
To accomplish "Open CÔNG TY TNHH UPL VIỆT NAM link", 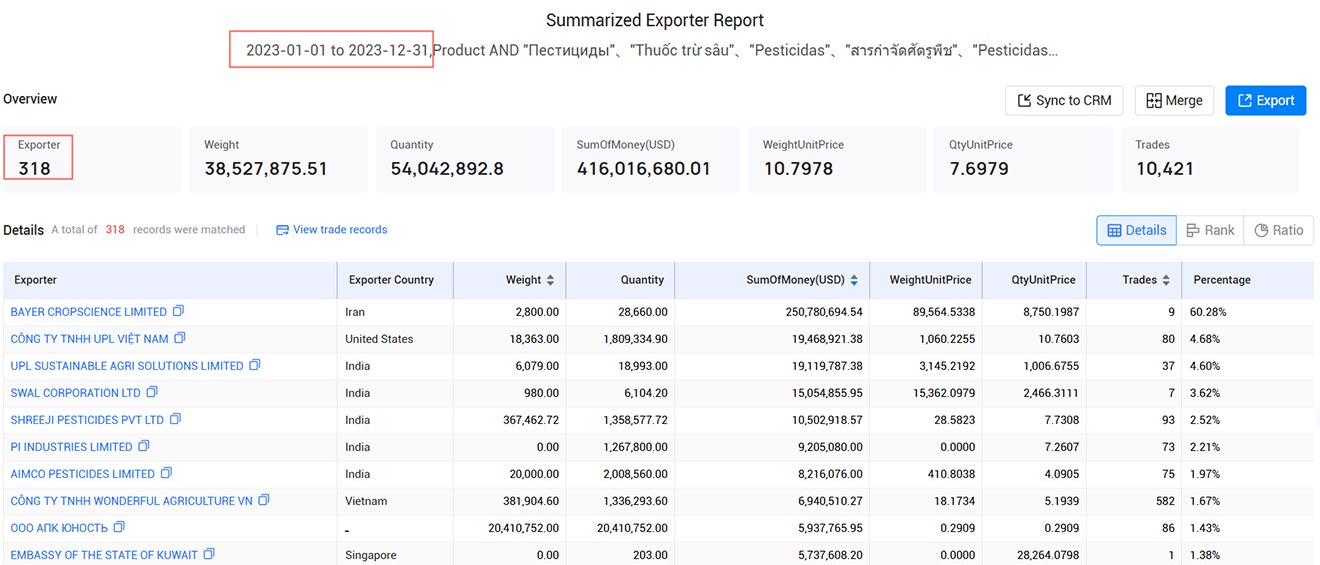I will 90,339.
